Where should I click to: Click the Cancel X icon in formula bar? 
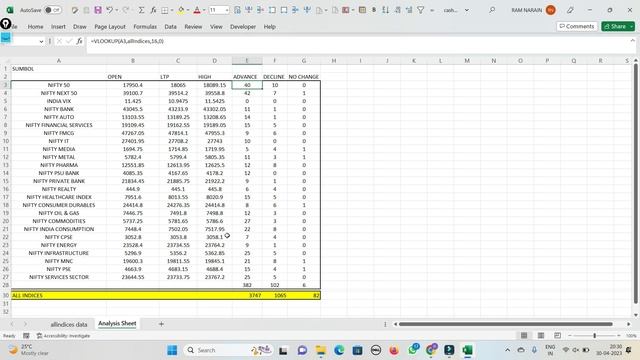point(59,41)
